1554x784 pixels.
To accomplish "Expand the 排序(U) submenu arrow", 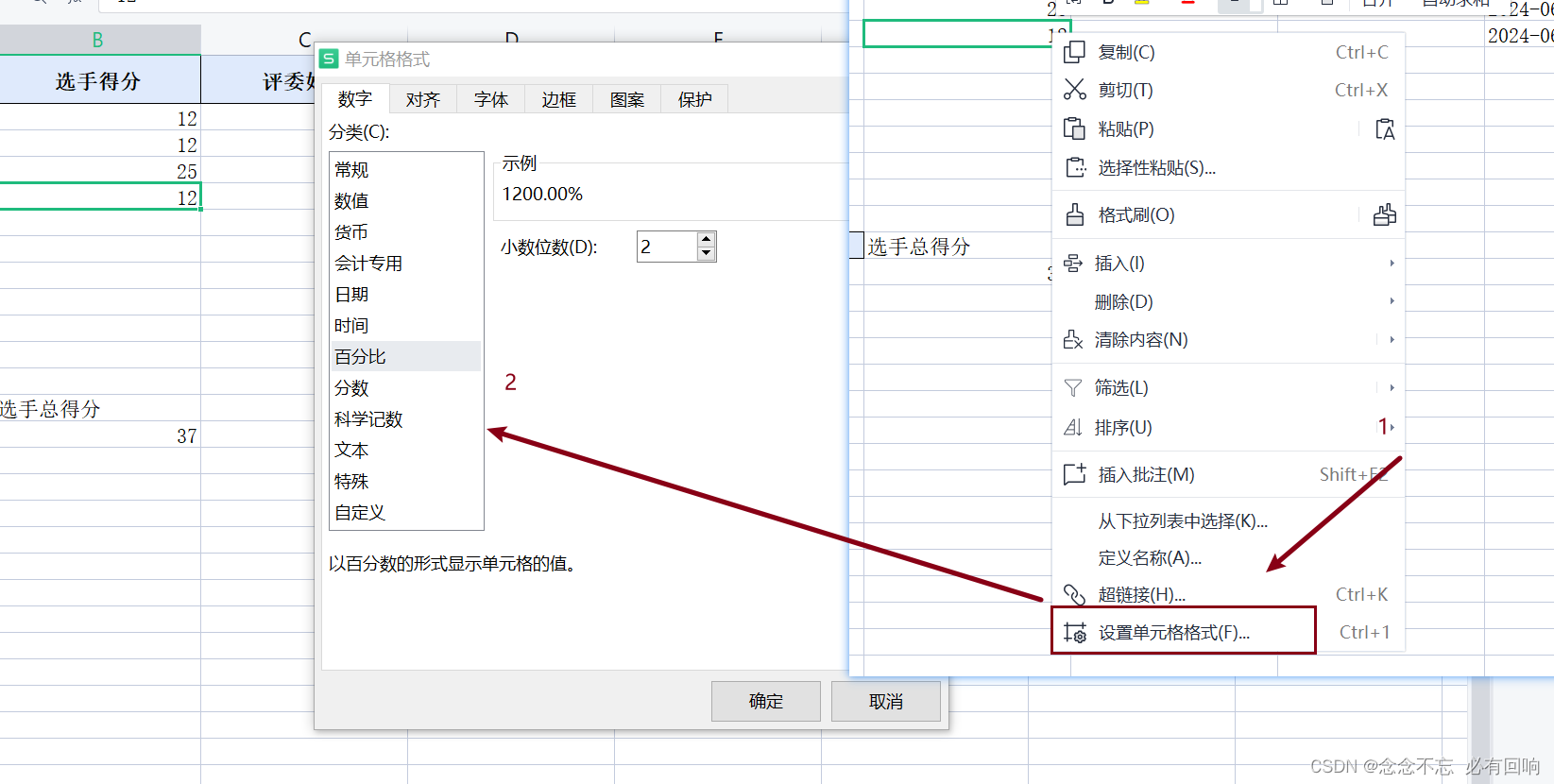I will click(x=1392, y=427).
